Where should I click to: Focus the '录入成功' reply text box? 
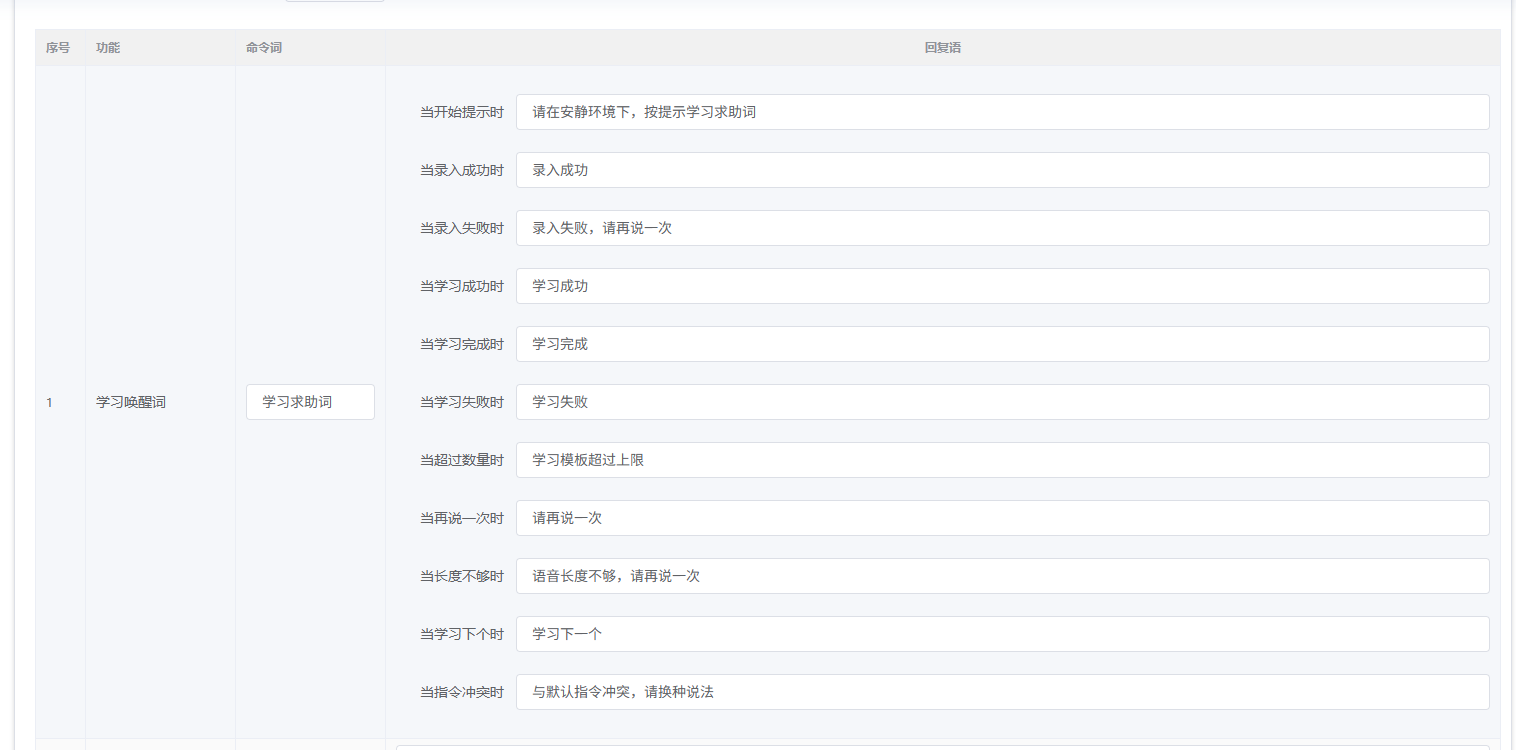point(1002,170)
